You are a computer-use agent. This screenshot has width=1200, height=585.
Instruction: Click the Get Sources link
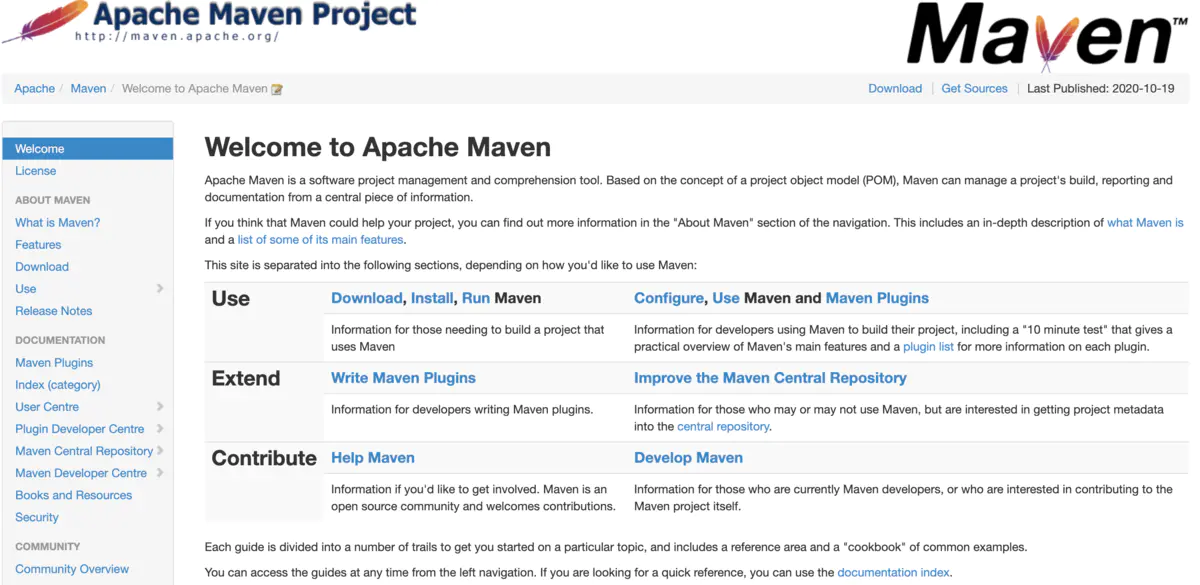pos(975,89)
